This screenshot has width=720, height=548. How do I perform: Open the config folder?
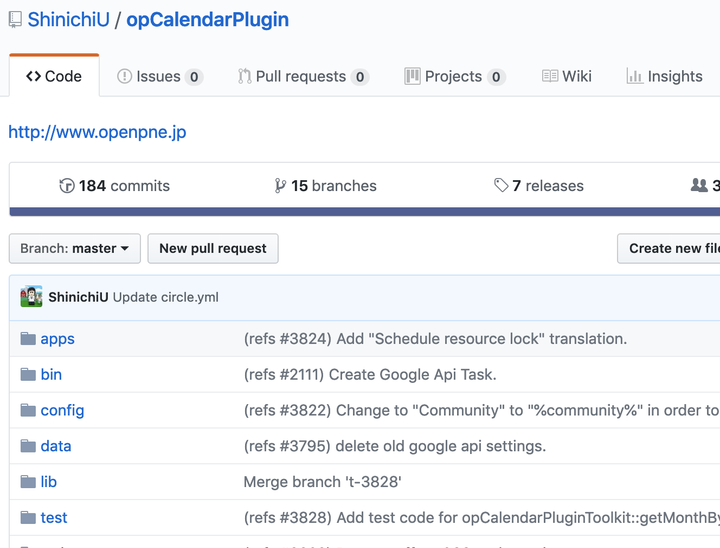tap(62, 411)
